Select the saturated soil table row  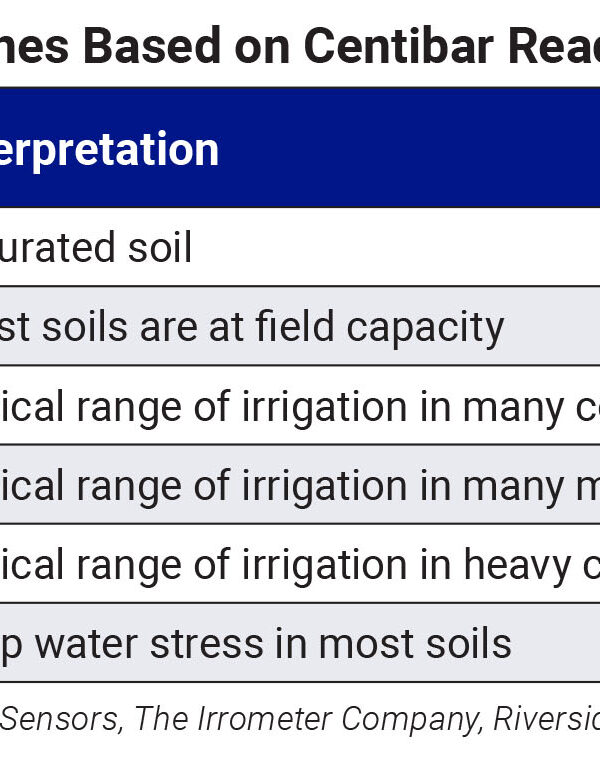point(300,247)
